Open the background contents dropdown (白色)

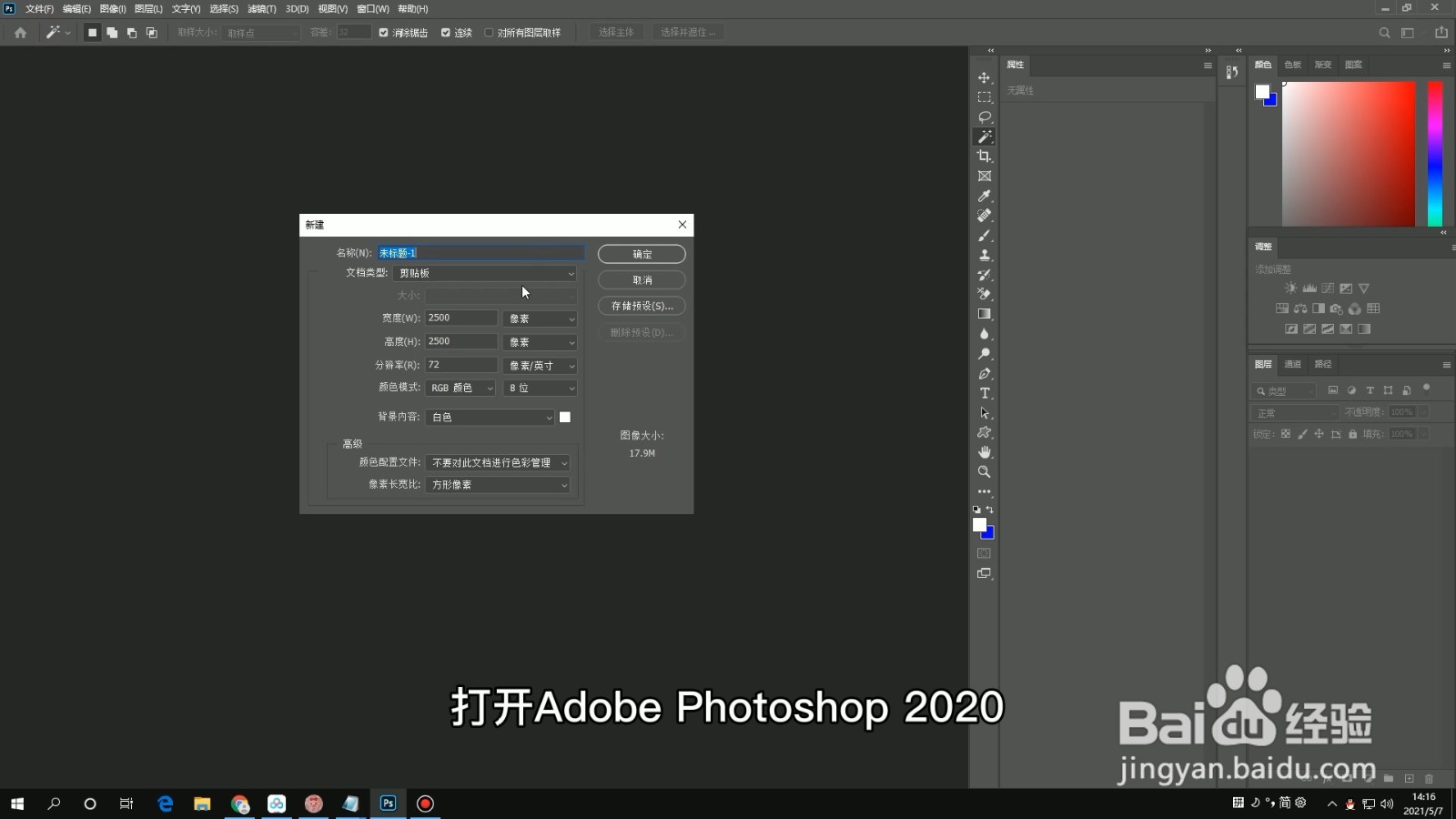tap(490, 417)
